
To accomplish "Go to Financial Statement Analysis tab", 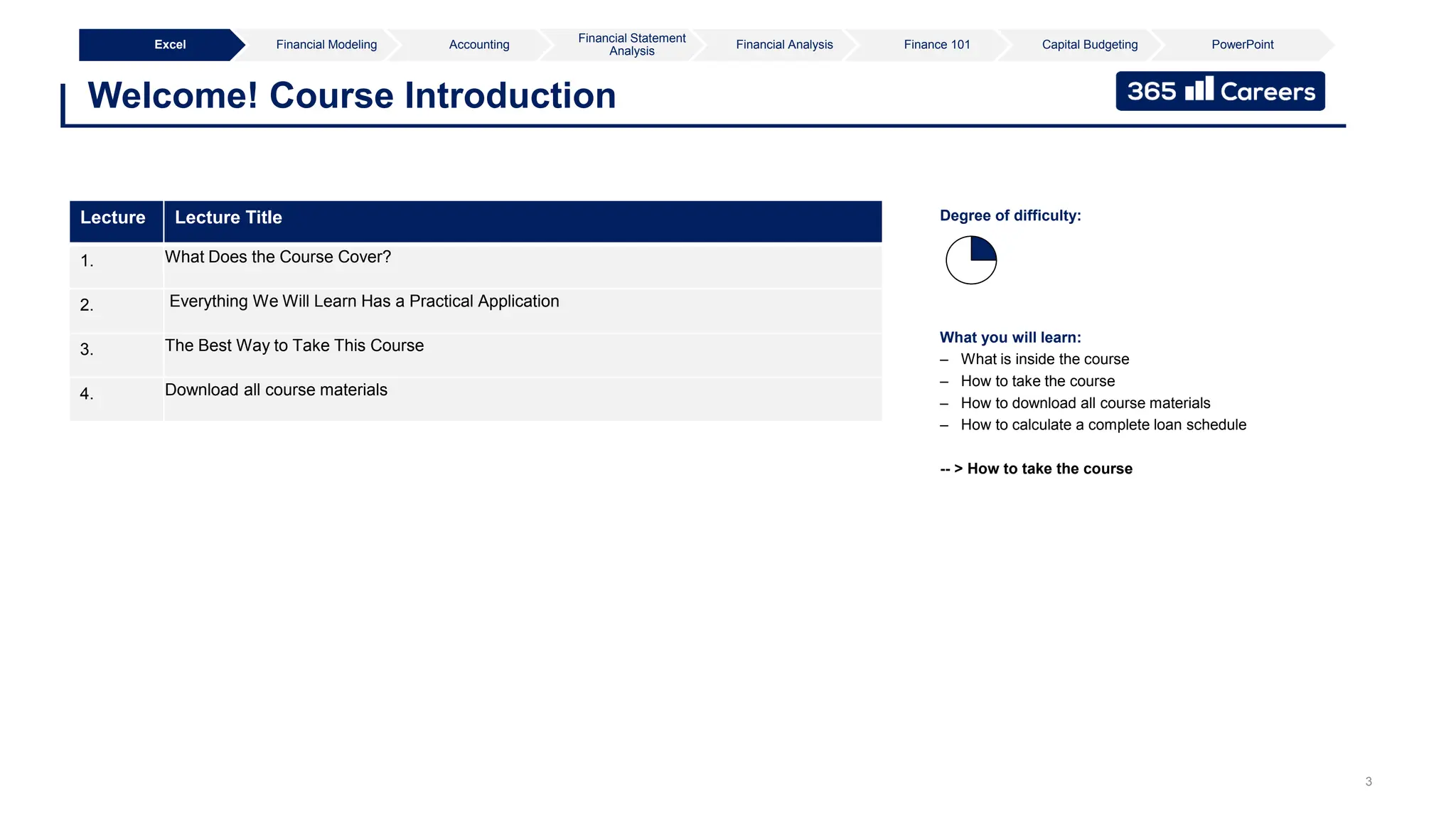I will tap(631, 45).
